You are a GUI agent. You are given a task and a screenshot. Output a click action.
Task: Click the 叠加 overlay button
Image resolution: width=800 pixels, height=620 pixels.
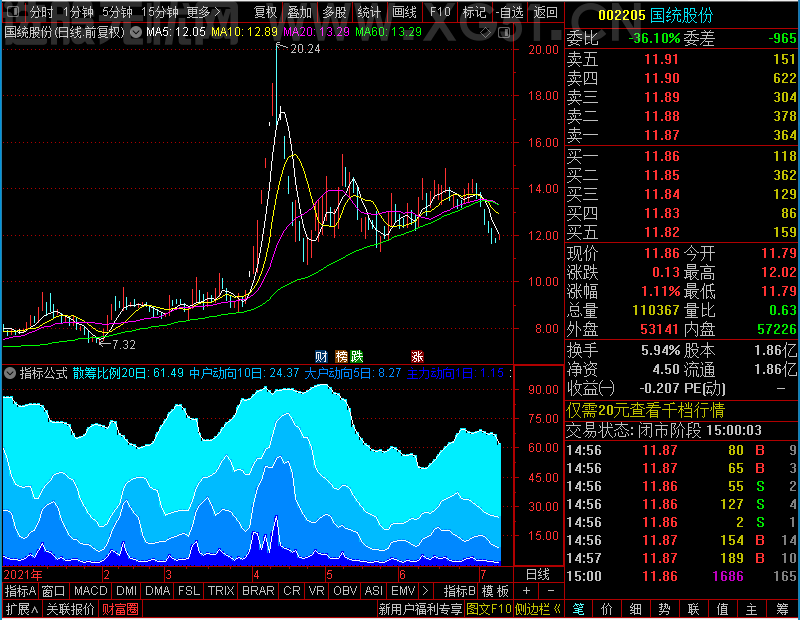(x=299, y=12)
